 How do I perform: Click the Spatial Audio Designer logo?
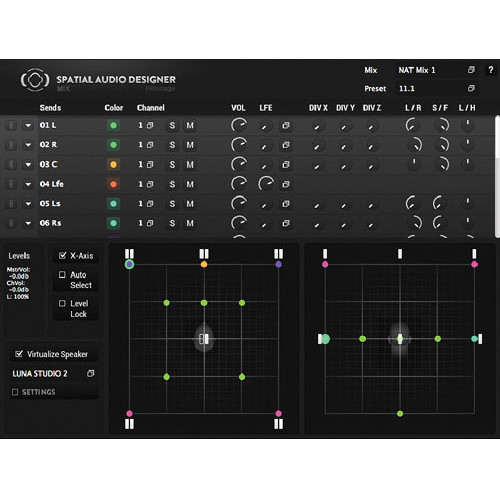click(x=35, y=80)
